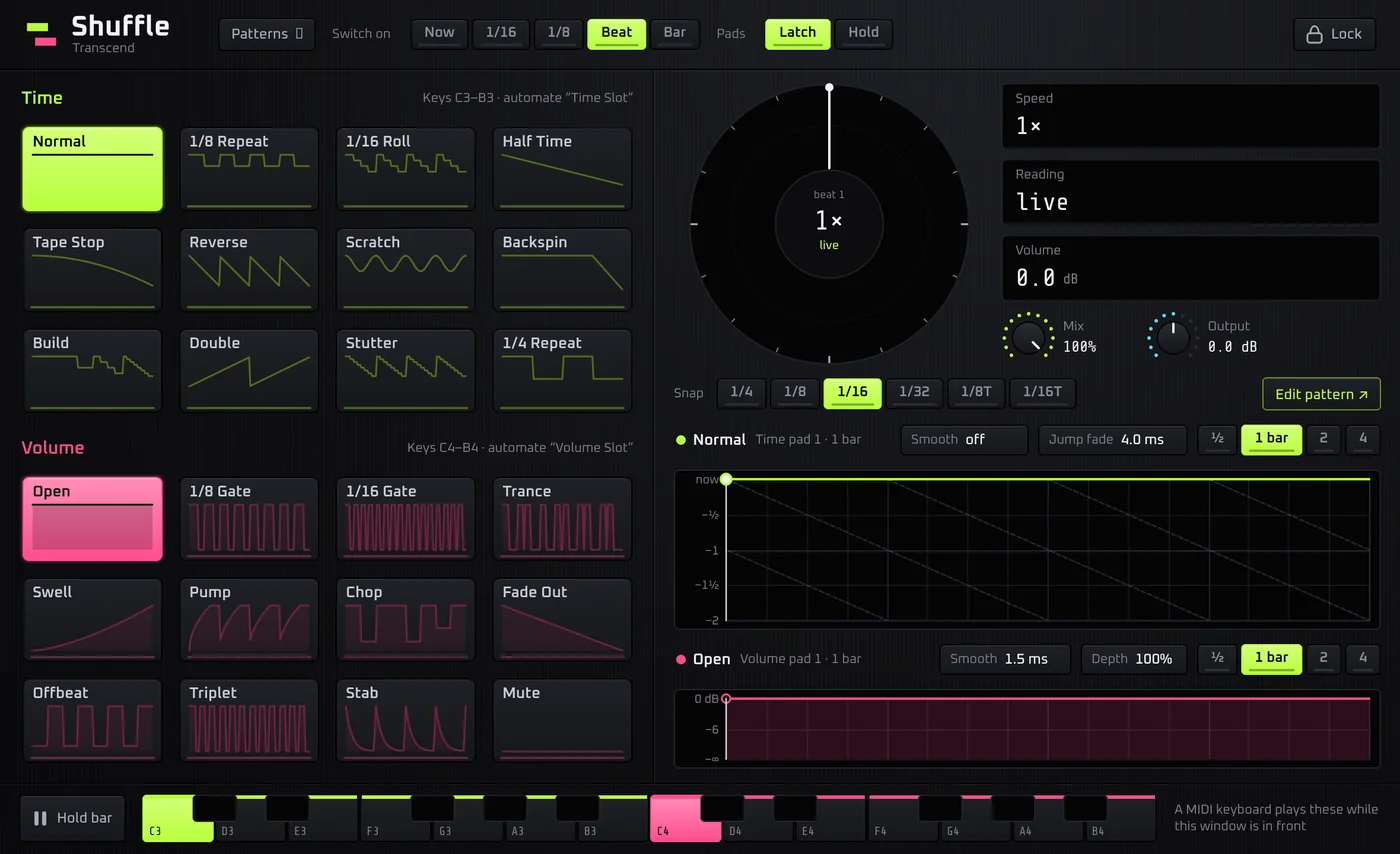Activate the Fade Out volume pad
The image size is (1400, 854).
562,620
